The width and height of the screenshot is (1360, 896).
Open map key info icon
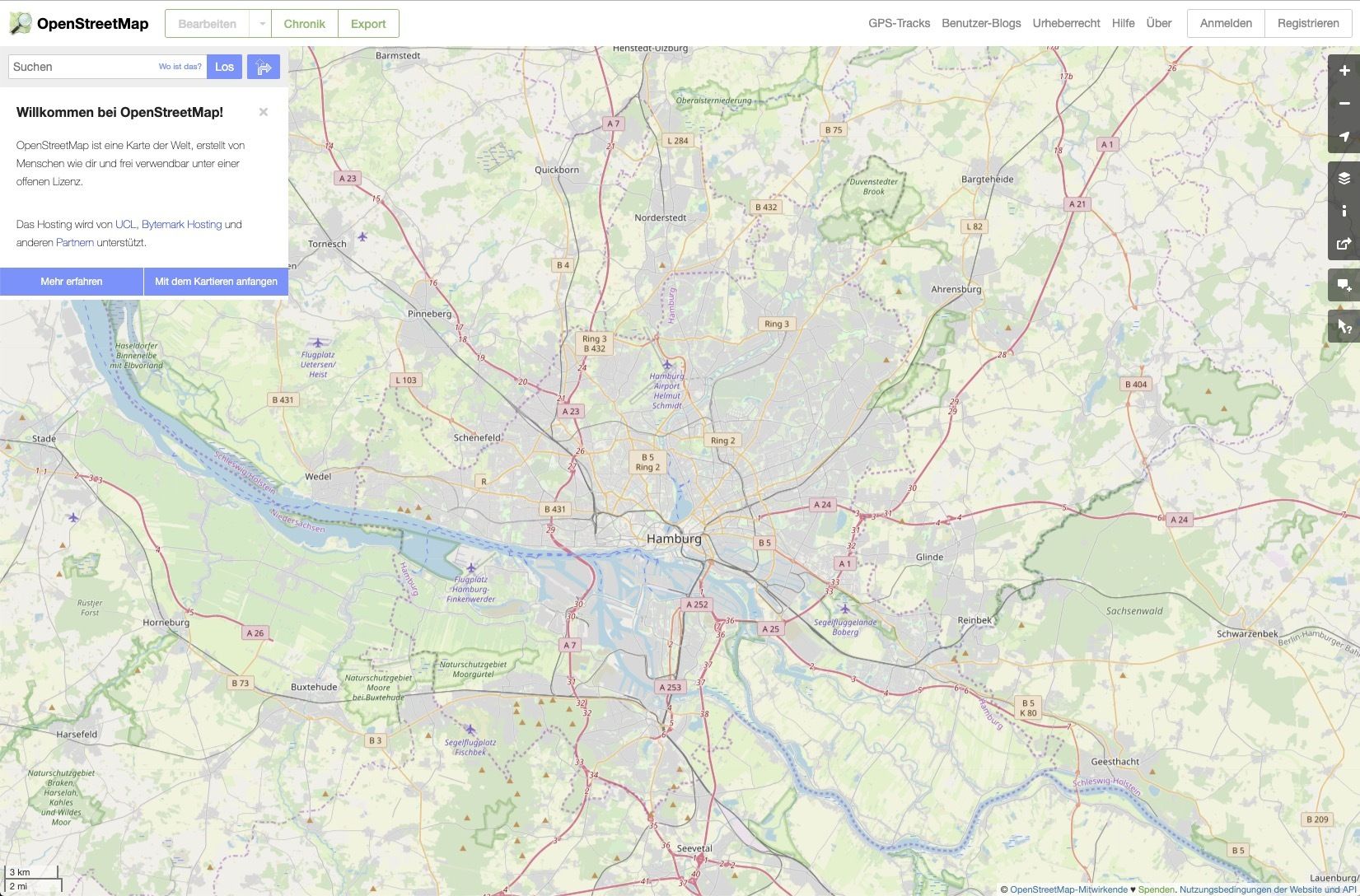(1344, 211)
